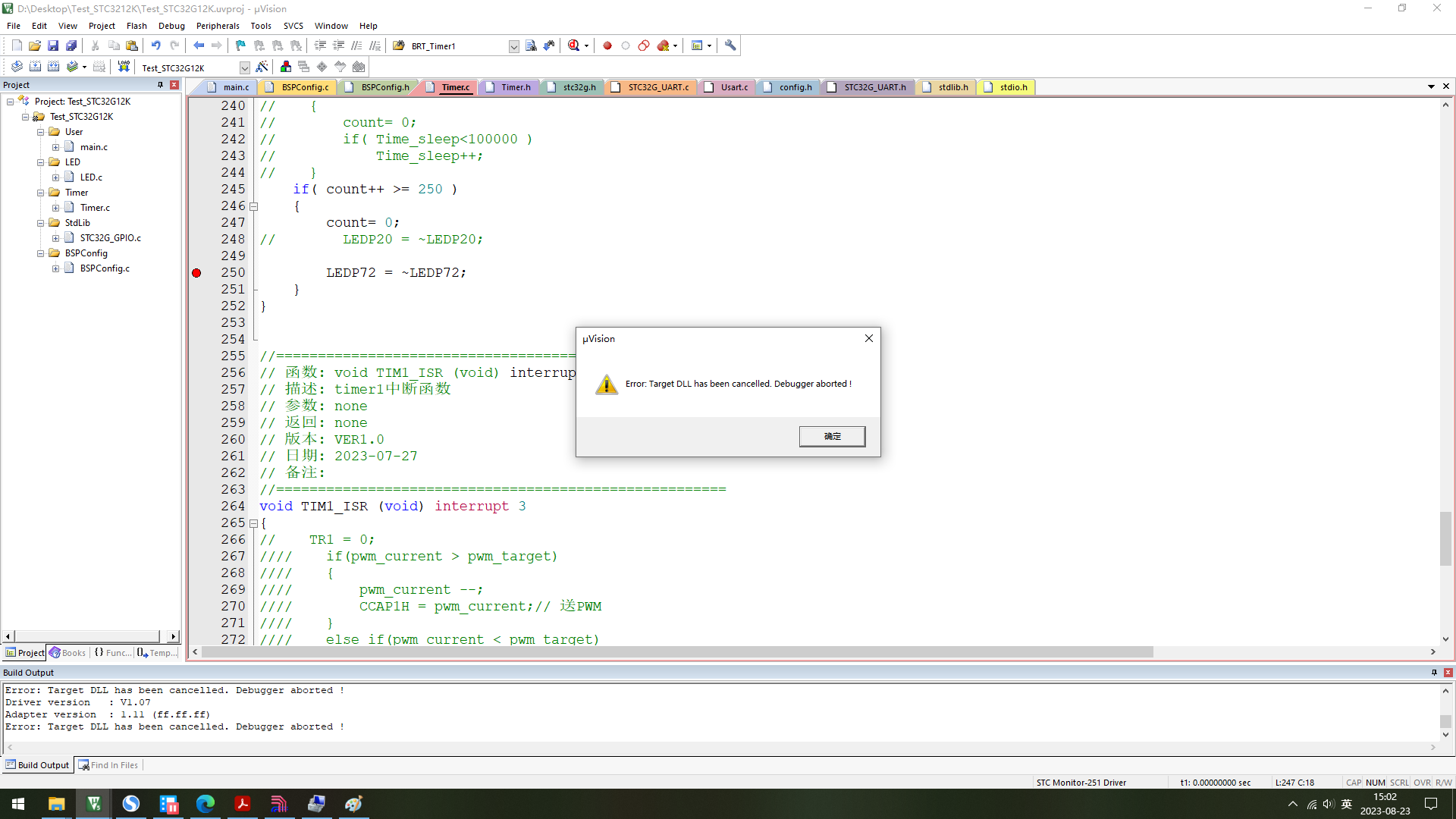Open file using the folder toolbar icon
The image size is (1456, 819).
click(x=35, y=45)
